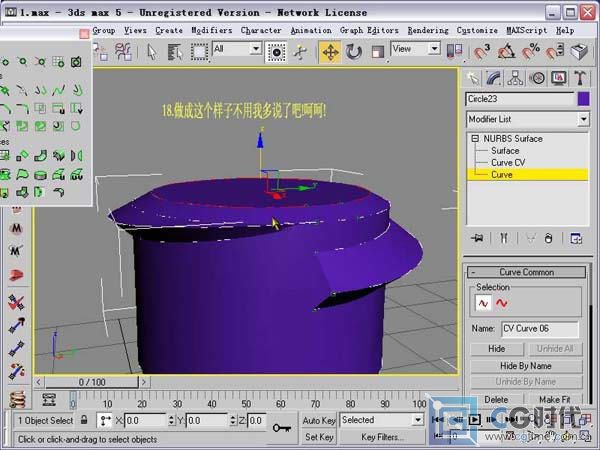Step time slider forward arrow

[x=144, y=382]
